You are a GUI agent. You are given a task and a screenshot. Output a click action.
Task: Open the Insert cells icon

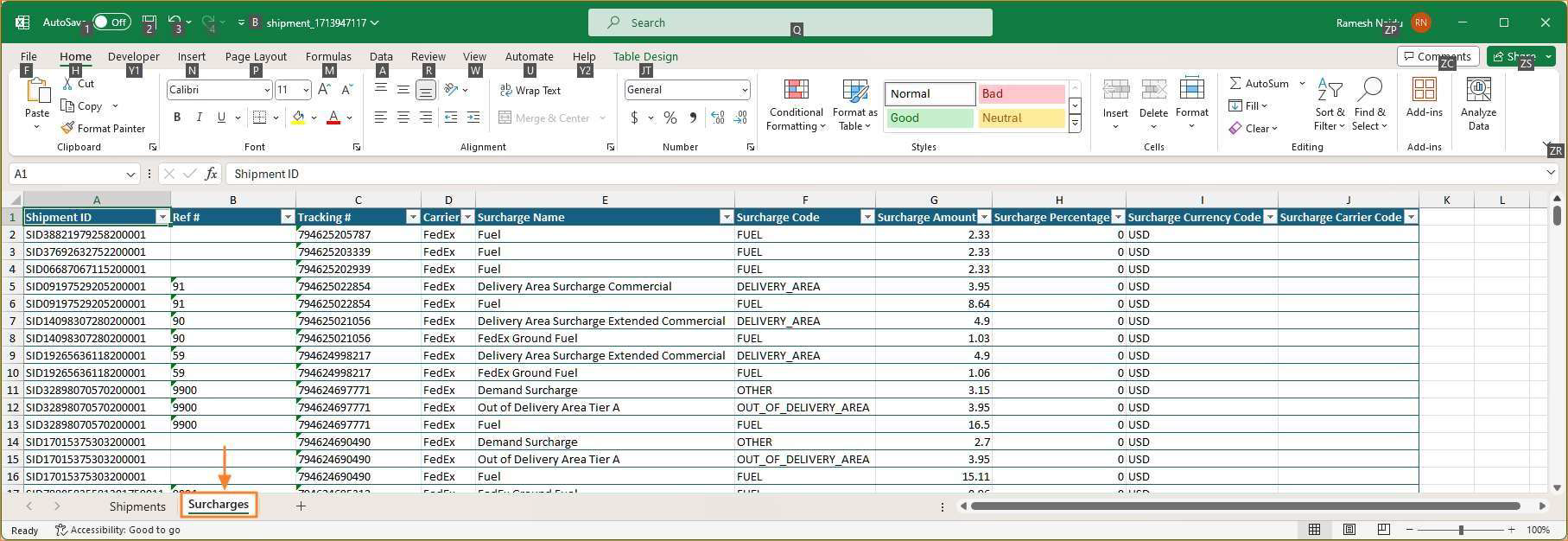tap(1115, 90)
